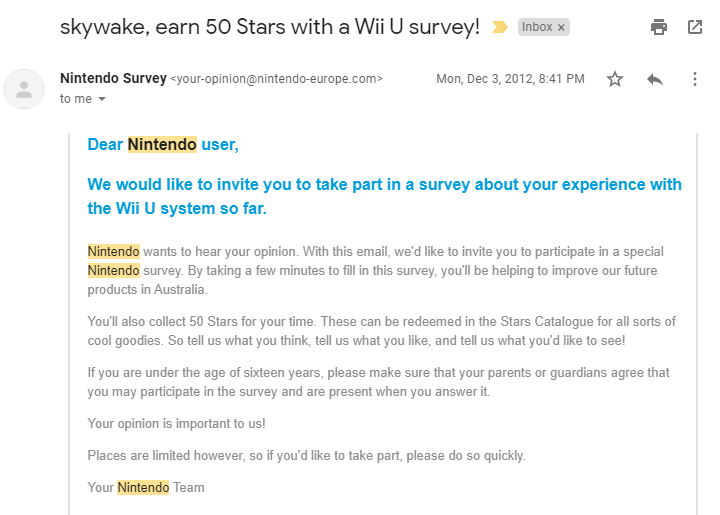The height and width of the screenshot is (515, 720).
Task: Click the your-opinion@nintendo-europe.com address
Action: tap(277, 79)
